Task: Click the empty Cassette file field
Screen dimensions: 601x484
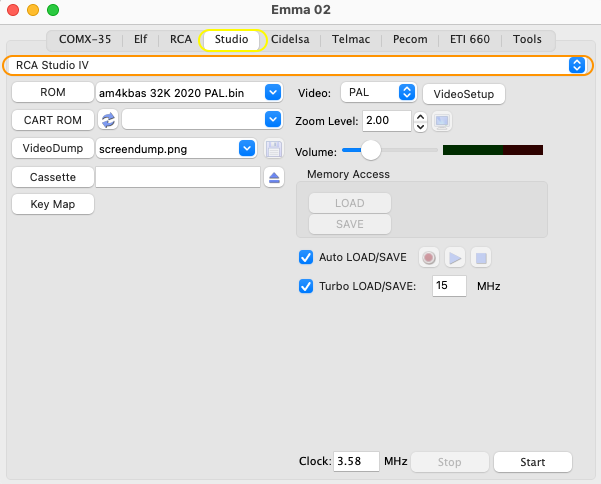Action: coord(178,177)
